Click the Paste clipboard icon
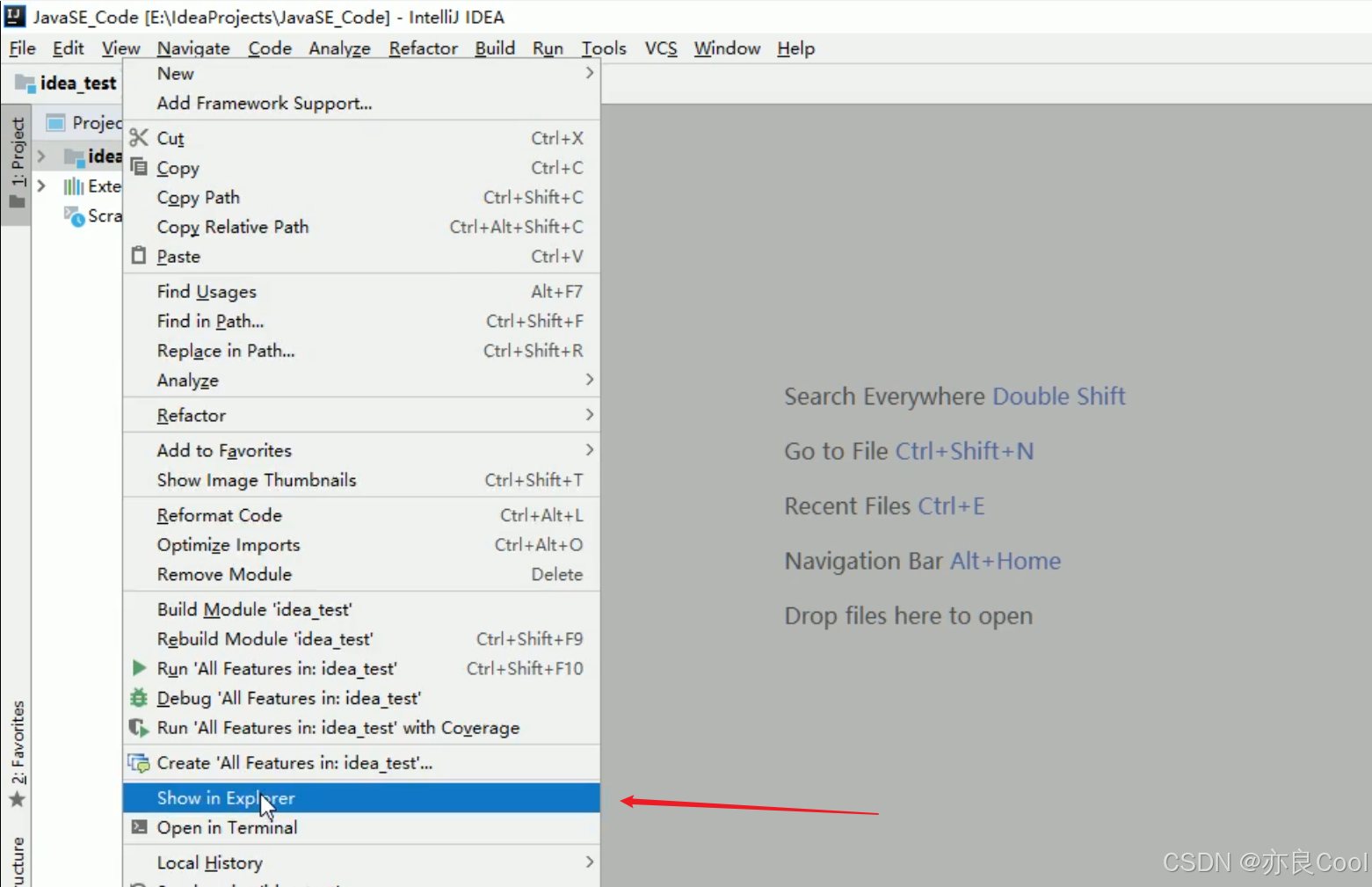Viewport: 1372px width, 887px height. point(139,255)
